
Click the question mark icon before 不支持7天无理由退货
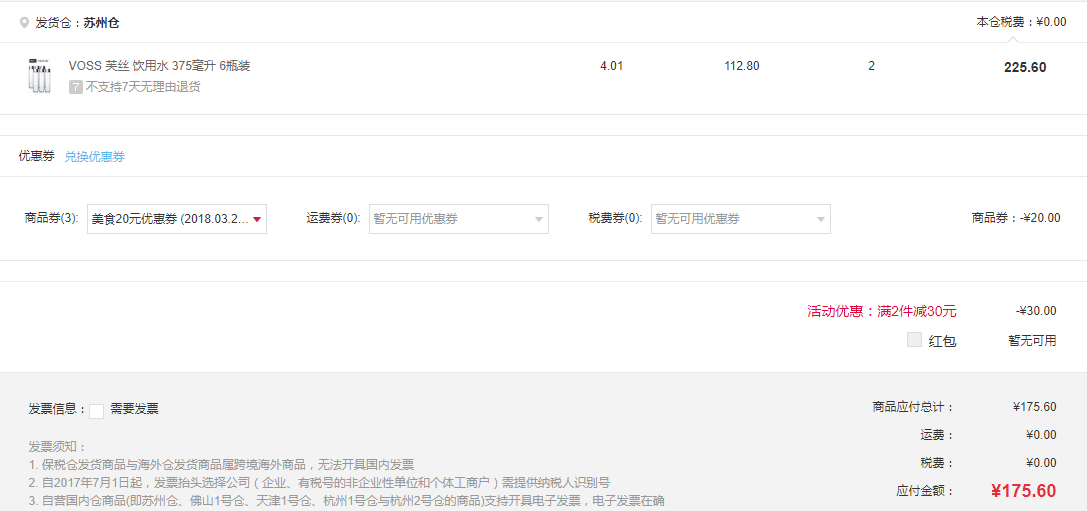coord(75,87)
